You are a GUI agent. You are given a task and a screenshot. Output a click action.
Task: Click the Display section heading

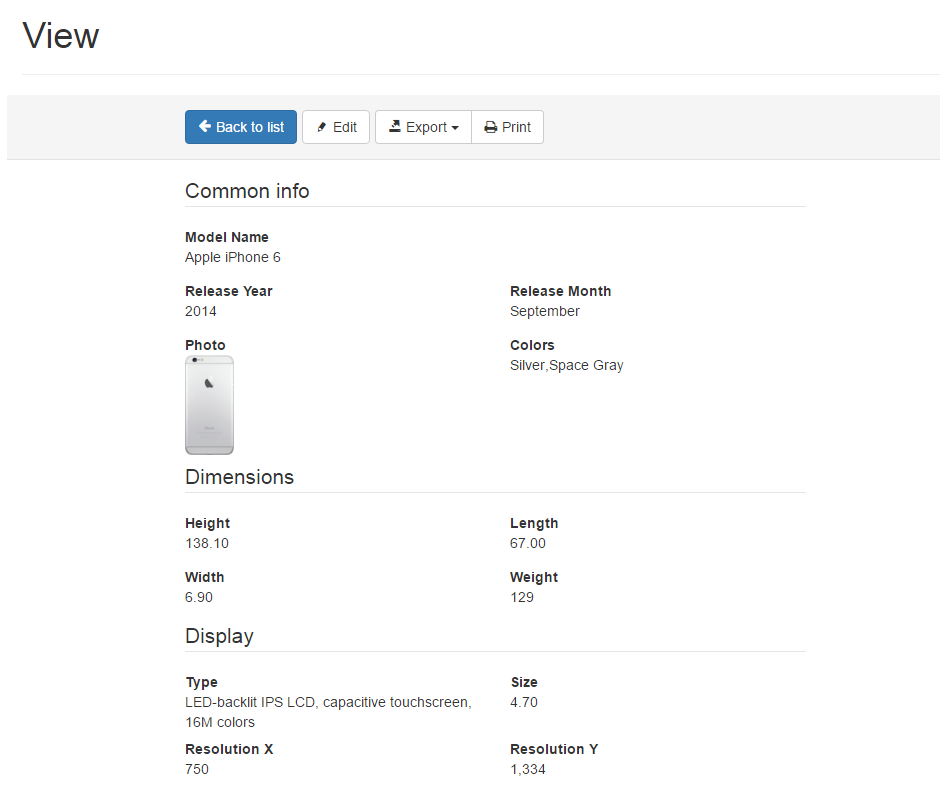219,636
